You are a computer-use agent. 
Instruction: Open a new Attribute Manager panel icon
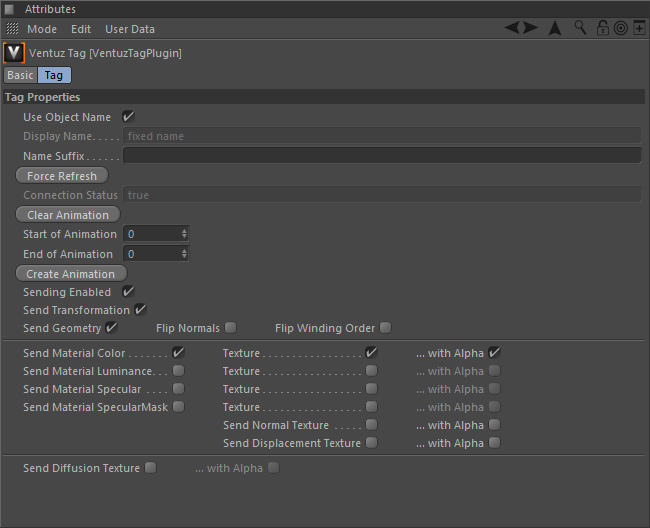(x=639, y=28)
